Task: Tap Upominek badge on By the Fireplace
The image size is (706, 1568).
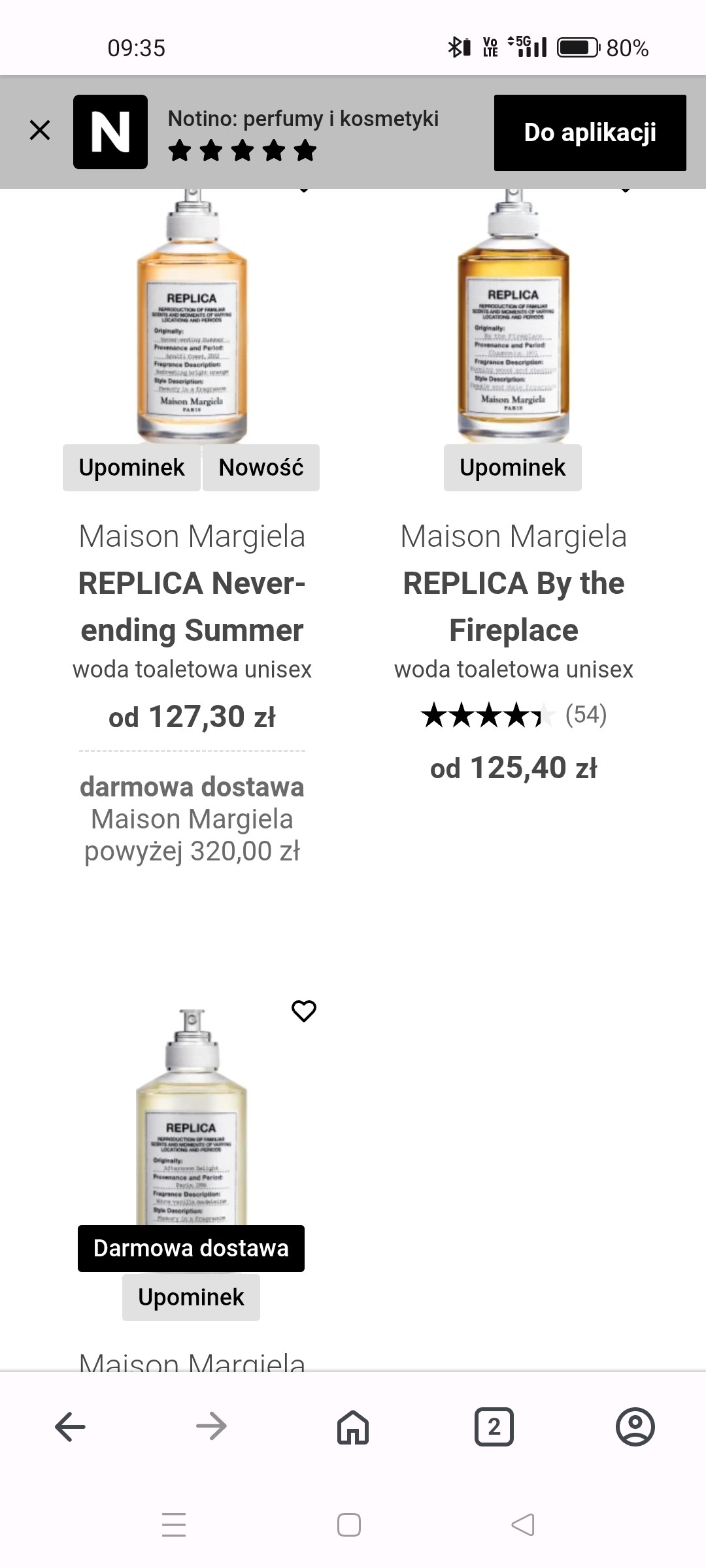Action: (513, 468)
